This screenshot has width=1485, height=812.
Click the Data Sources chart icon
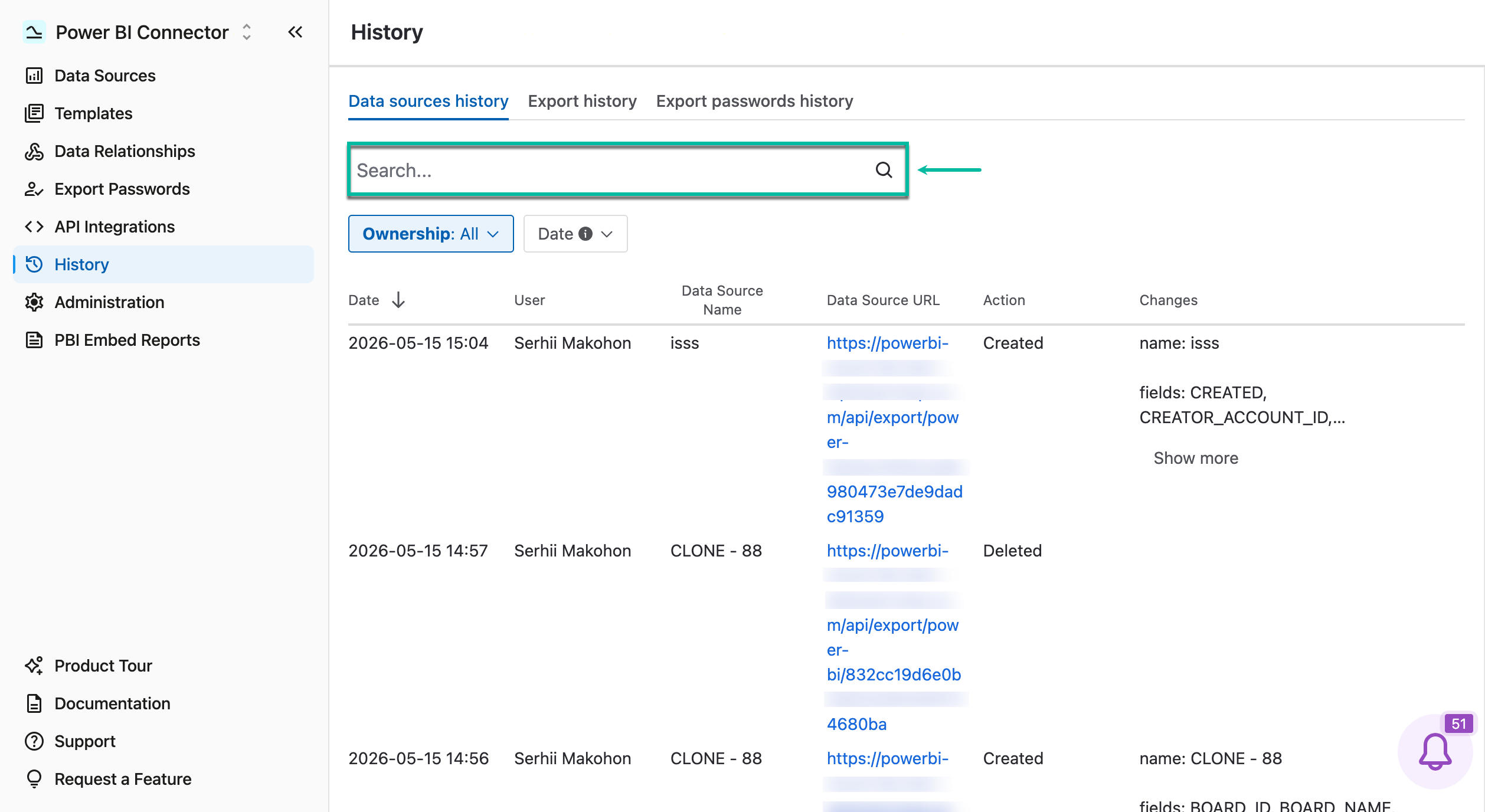(x=34, y=76)
